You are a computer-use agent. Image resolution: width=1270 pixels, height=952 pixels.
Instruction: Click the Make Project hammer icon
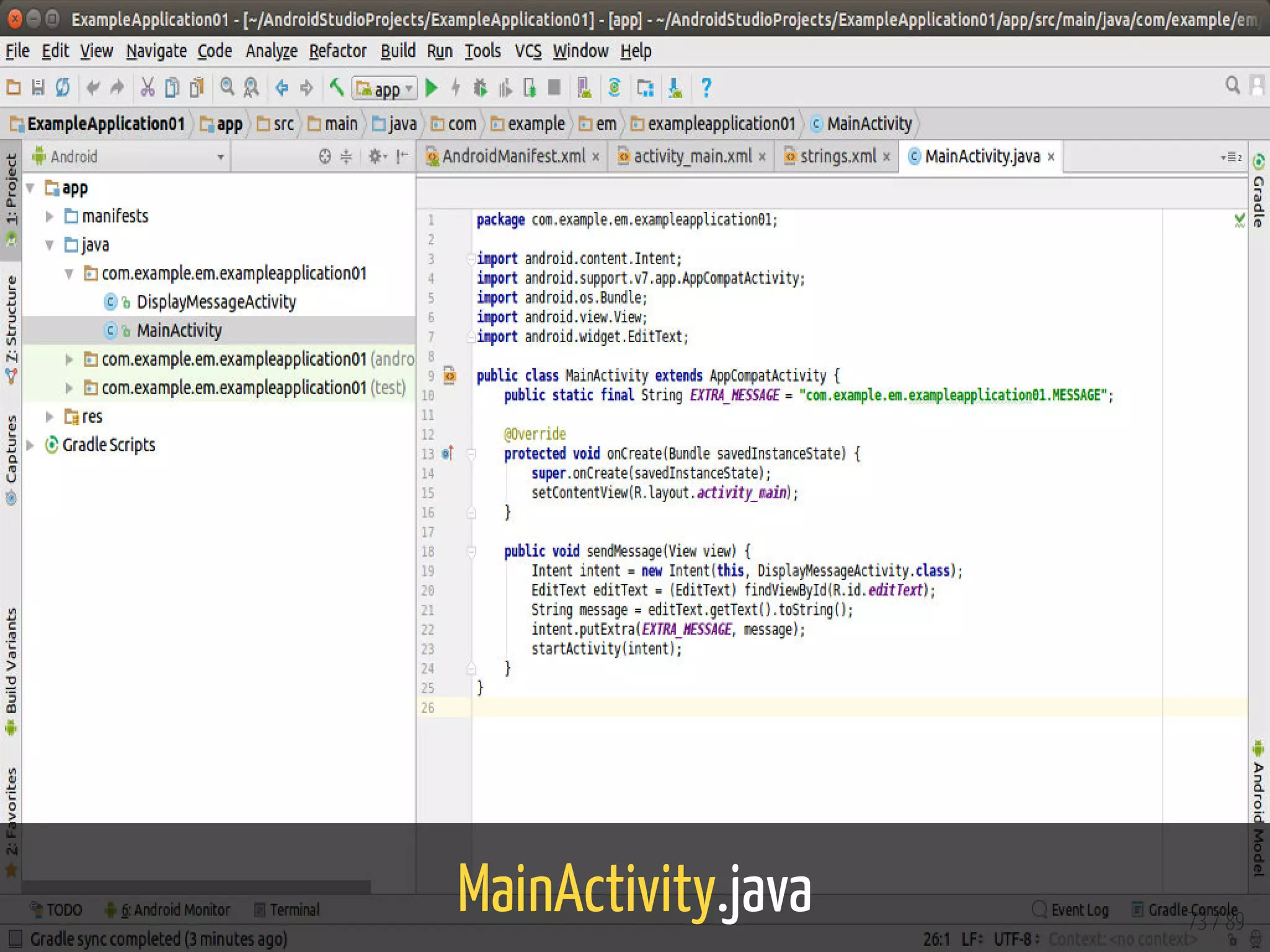coord(337,87)
